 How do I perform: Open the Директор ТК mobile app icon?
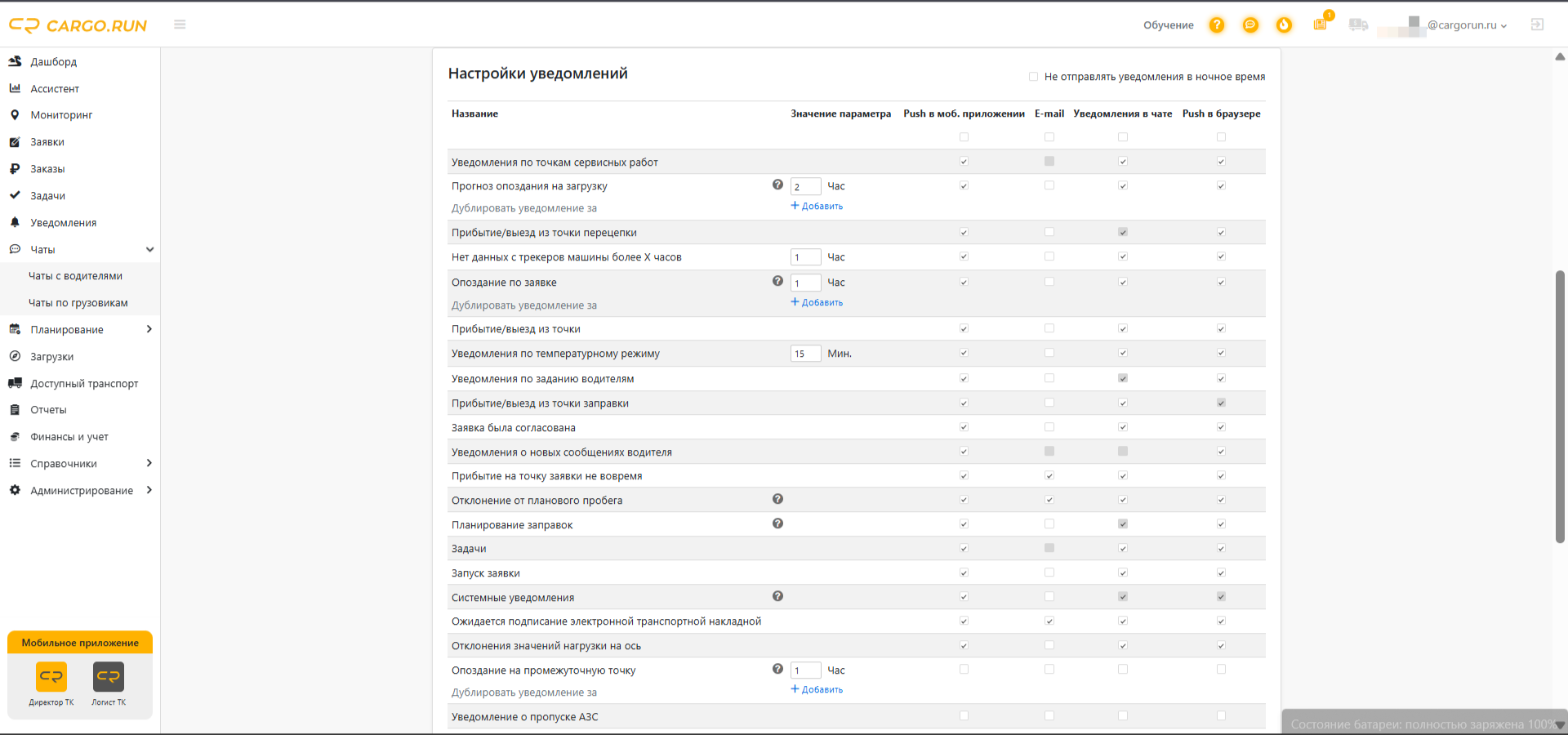[x=51, y=677]
